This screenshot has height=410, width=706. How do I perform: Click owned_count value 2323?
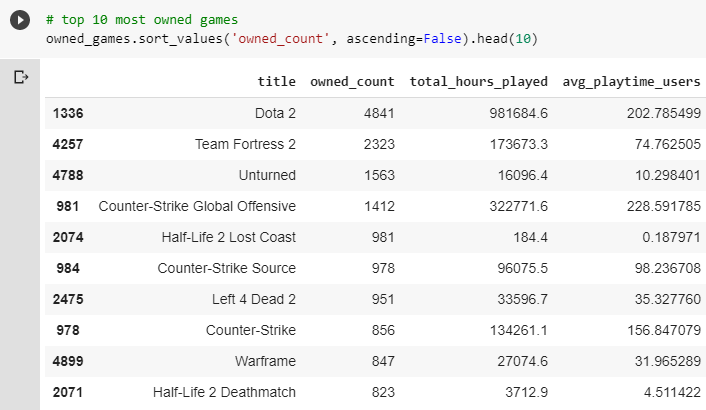point(379,144)
